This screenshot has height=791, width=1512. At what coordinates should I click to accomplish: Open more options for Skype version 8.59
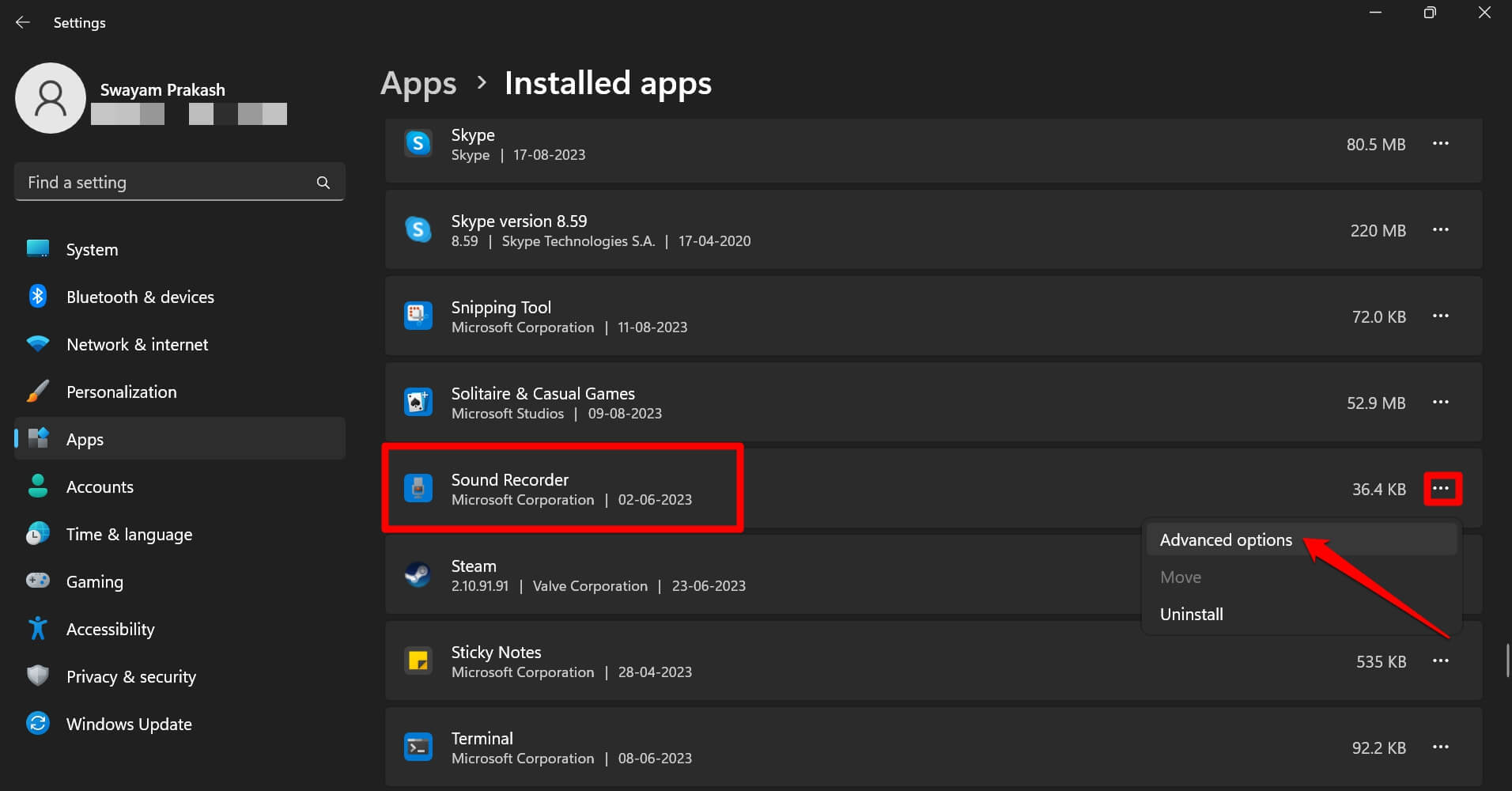tap(1440, 230)
